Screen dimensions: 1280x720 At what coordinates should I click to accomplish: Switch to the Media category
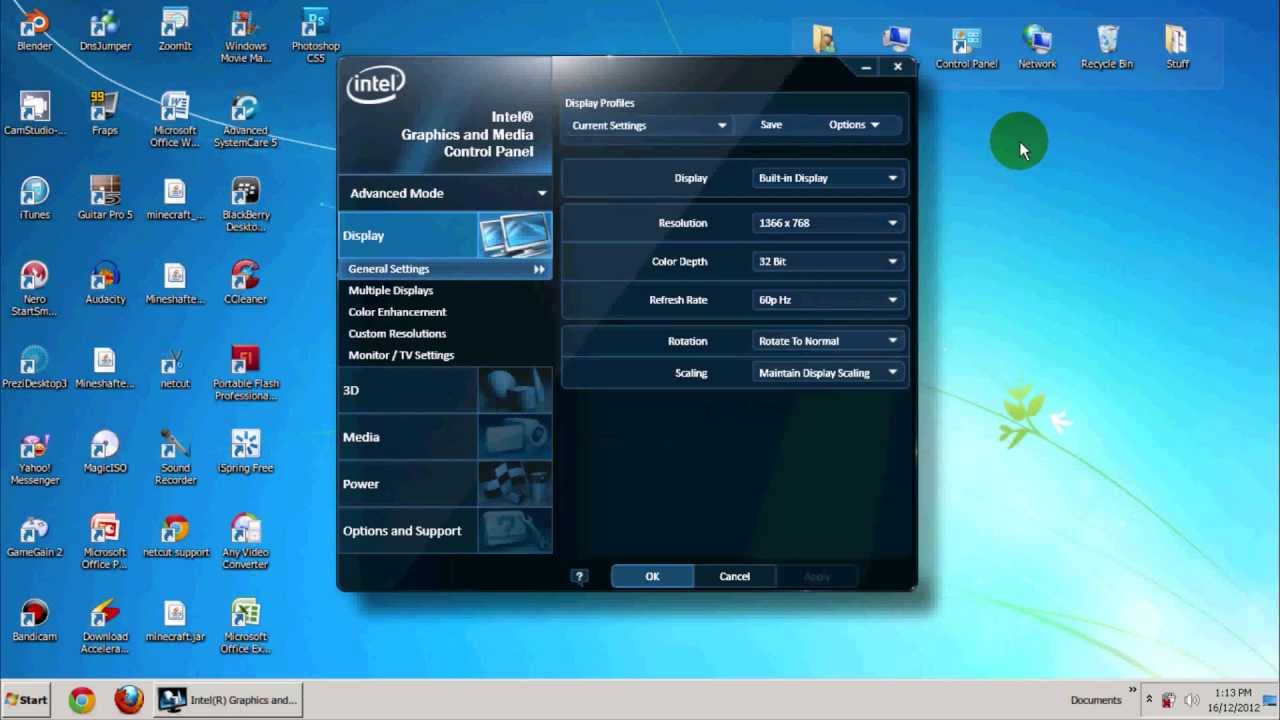(x=445, y=437)
